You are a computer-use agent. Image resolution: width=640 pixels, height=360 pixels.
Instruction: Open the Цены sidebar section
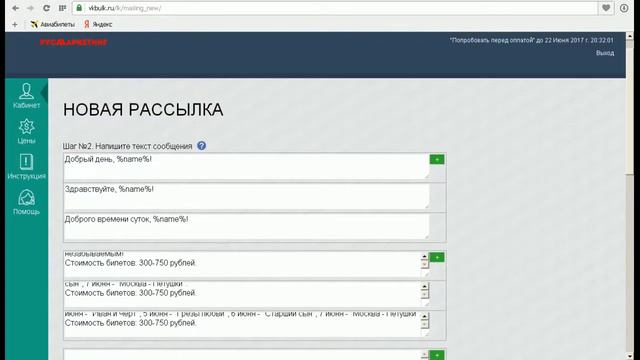click(26, 131)
